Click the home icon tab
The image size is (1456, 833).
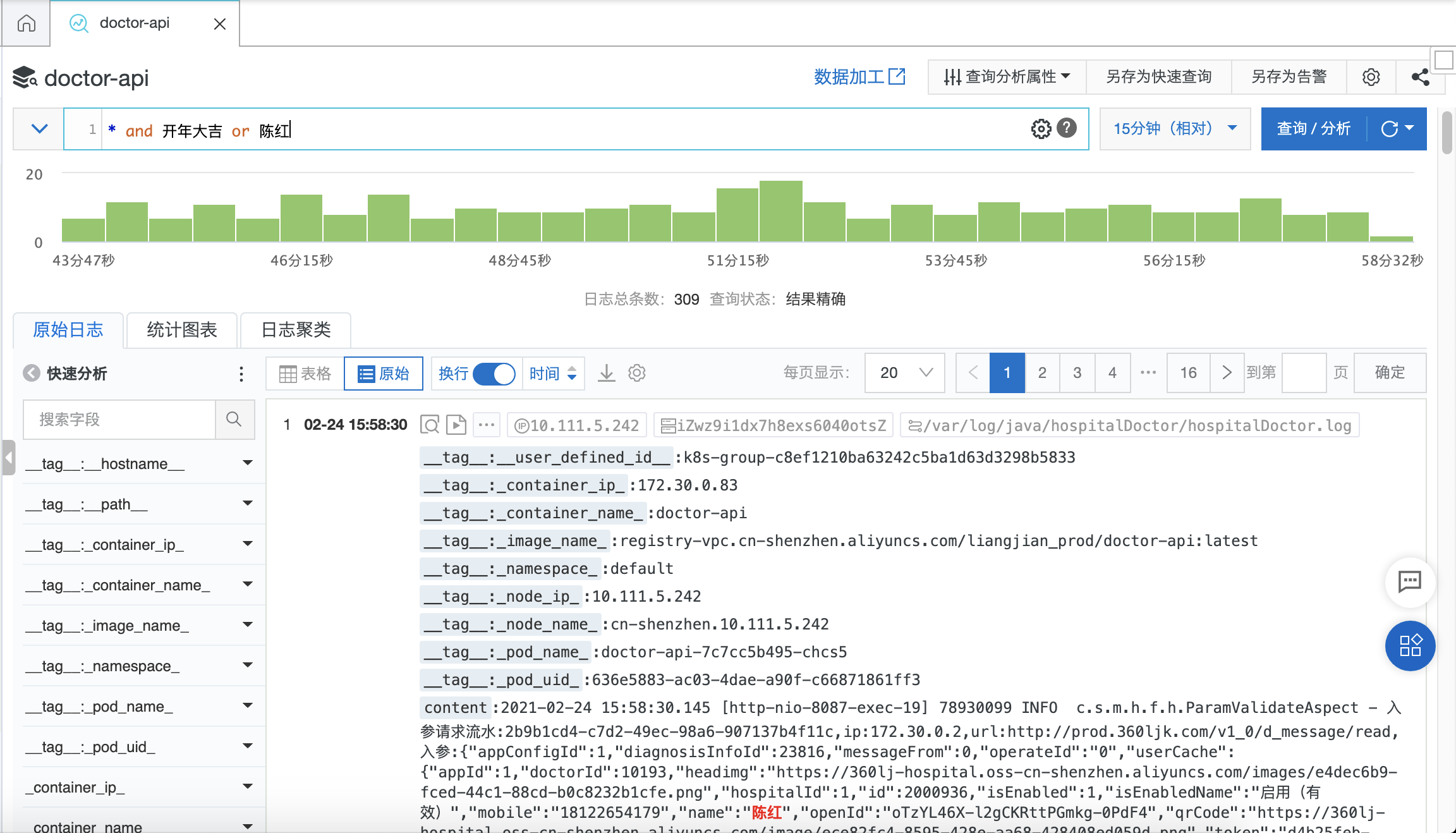point(26,23)
